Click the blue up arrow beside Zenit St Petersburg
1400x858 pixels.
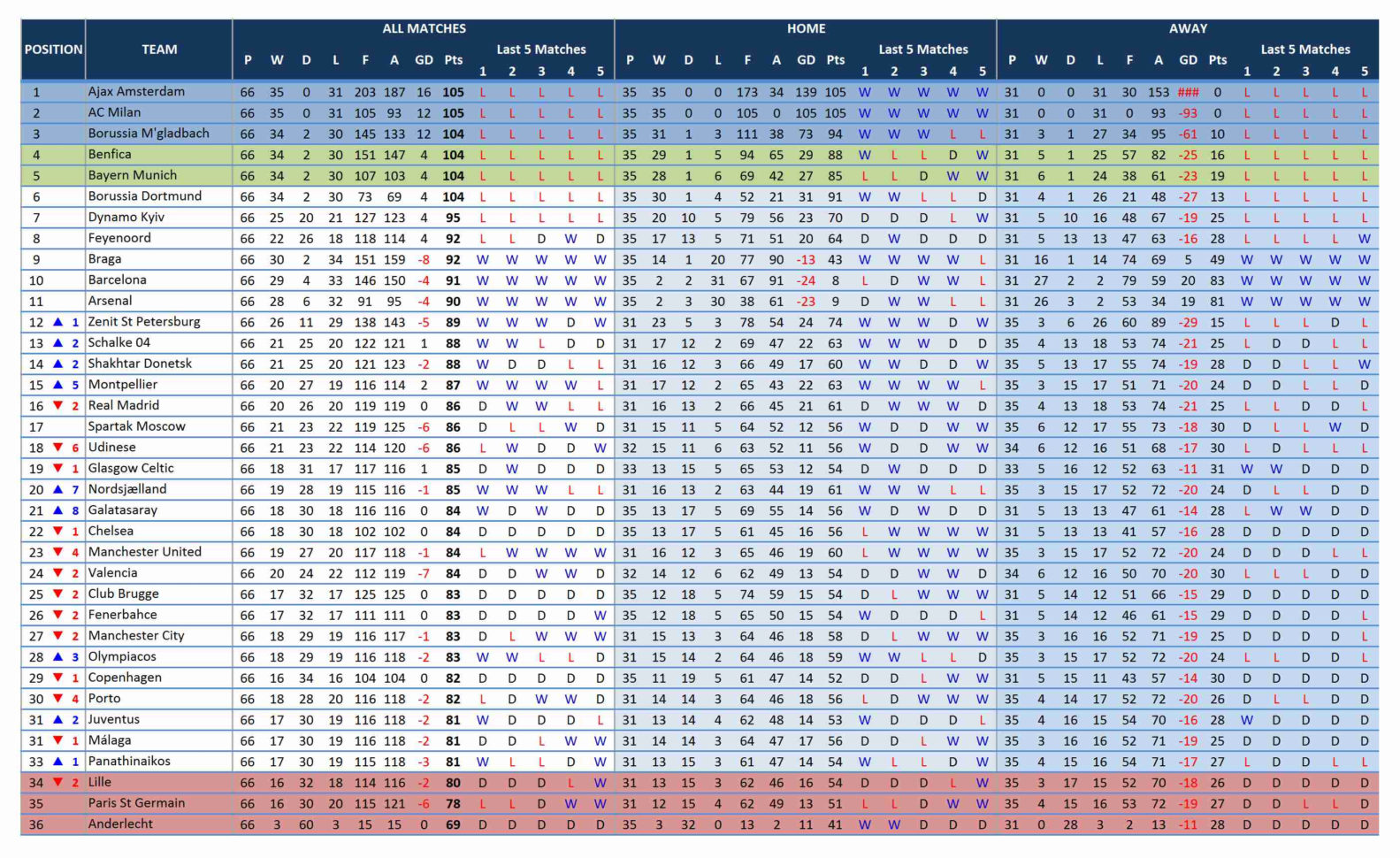pyautogui.click(x=57, y=322)
